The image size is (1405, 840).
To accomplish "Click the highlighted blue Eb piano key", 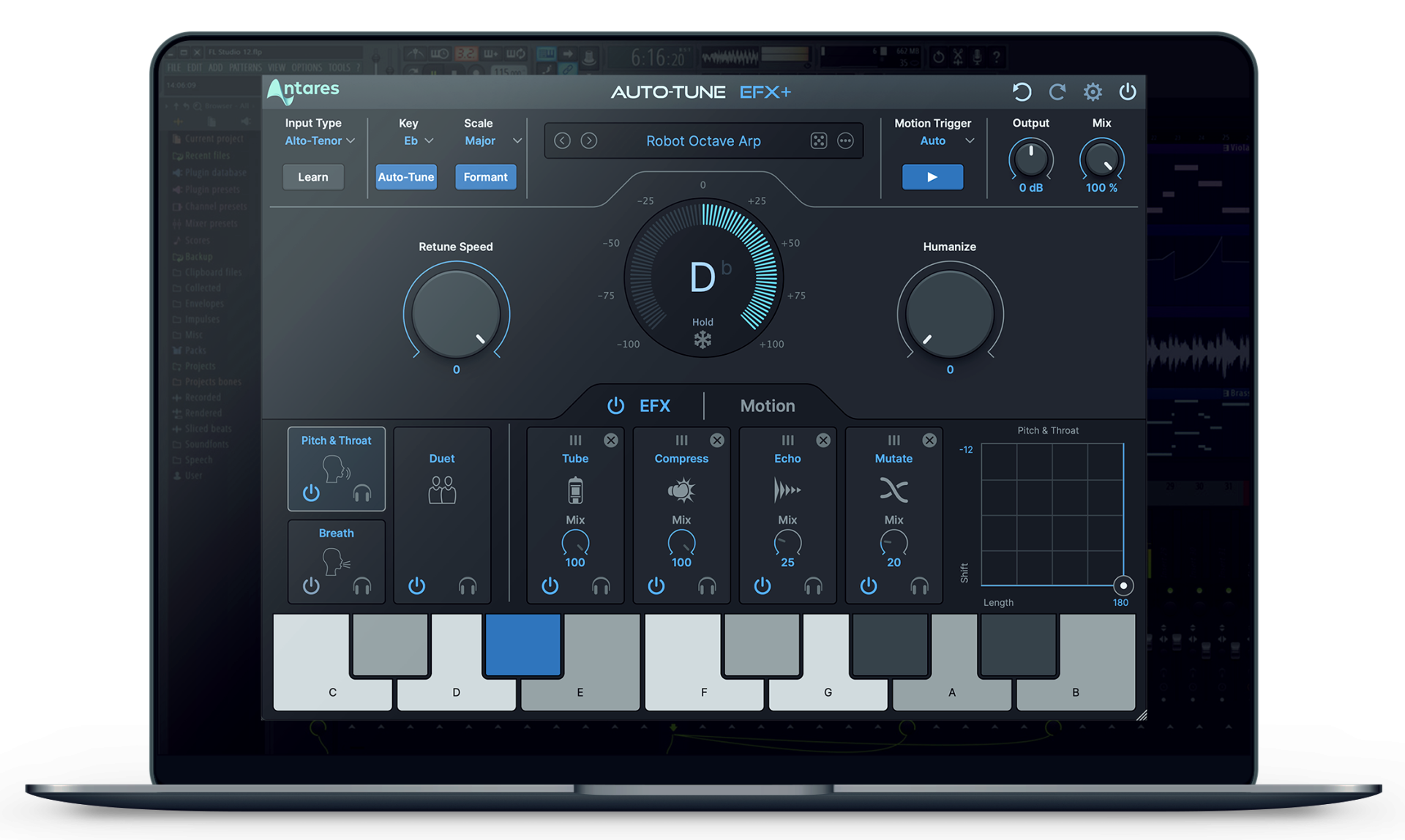I will point(522,645).
